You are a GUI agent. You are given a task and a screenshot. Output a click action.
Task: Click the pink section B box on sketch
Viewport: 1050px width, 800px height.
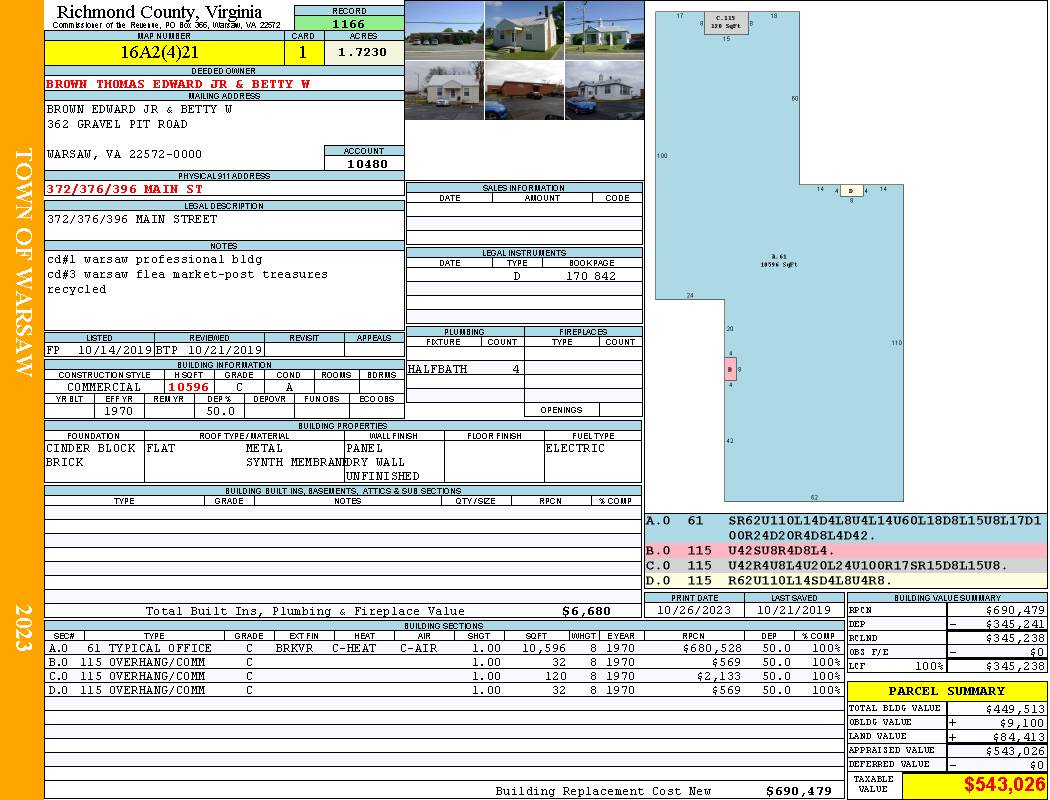[x=730, y=369]
